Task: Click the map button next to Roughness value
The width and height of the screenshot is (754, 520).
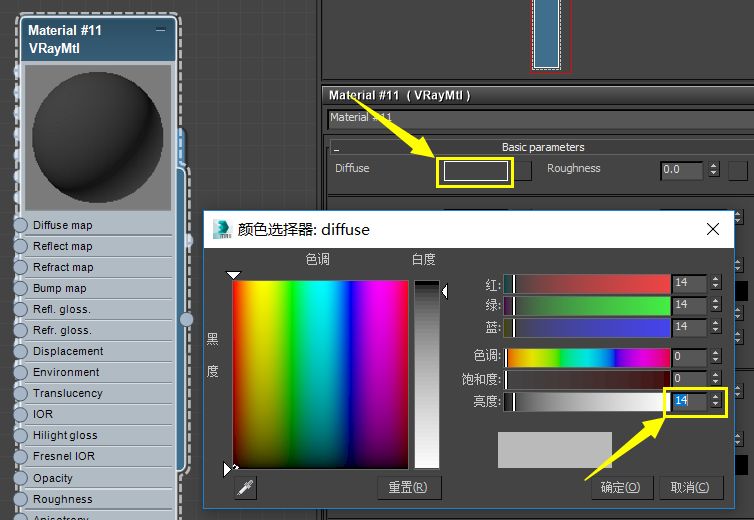Action: (738, 171)
